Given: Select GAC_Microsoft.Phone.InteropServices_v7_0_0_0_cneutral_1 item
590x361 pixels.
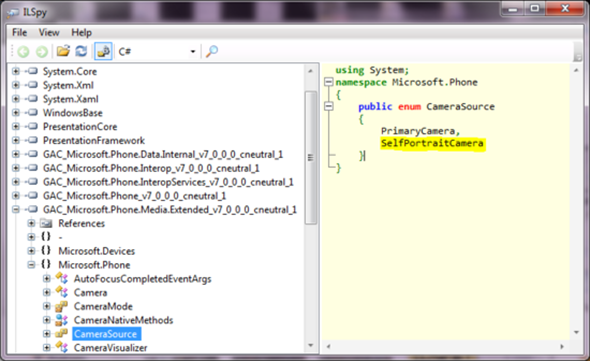Looking at the screenshot, I should click(168, 182).
